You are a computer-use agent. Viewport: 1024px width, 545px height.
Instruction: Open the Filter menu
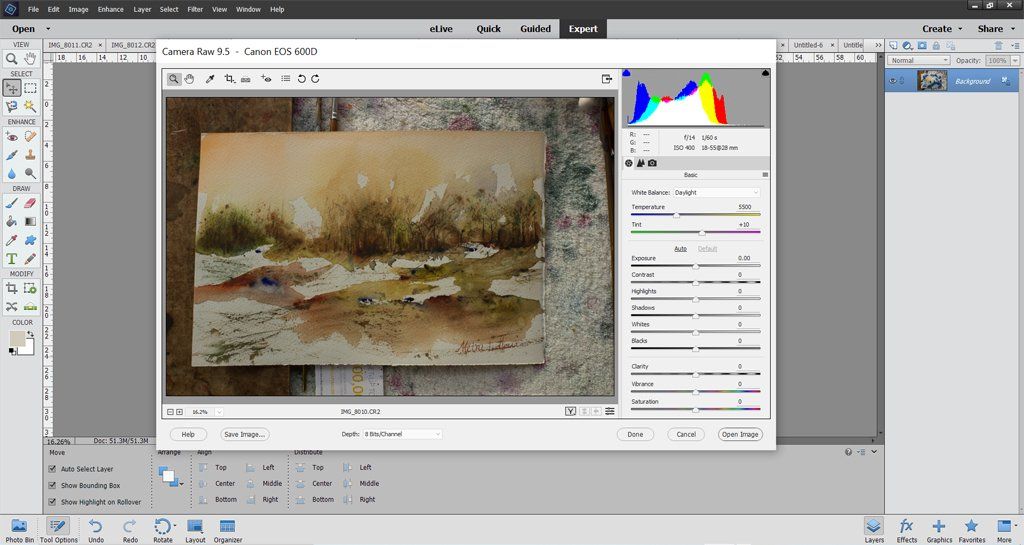coord(195,9)
